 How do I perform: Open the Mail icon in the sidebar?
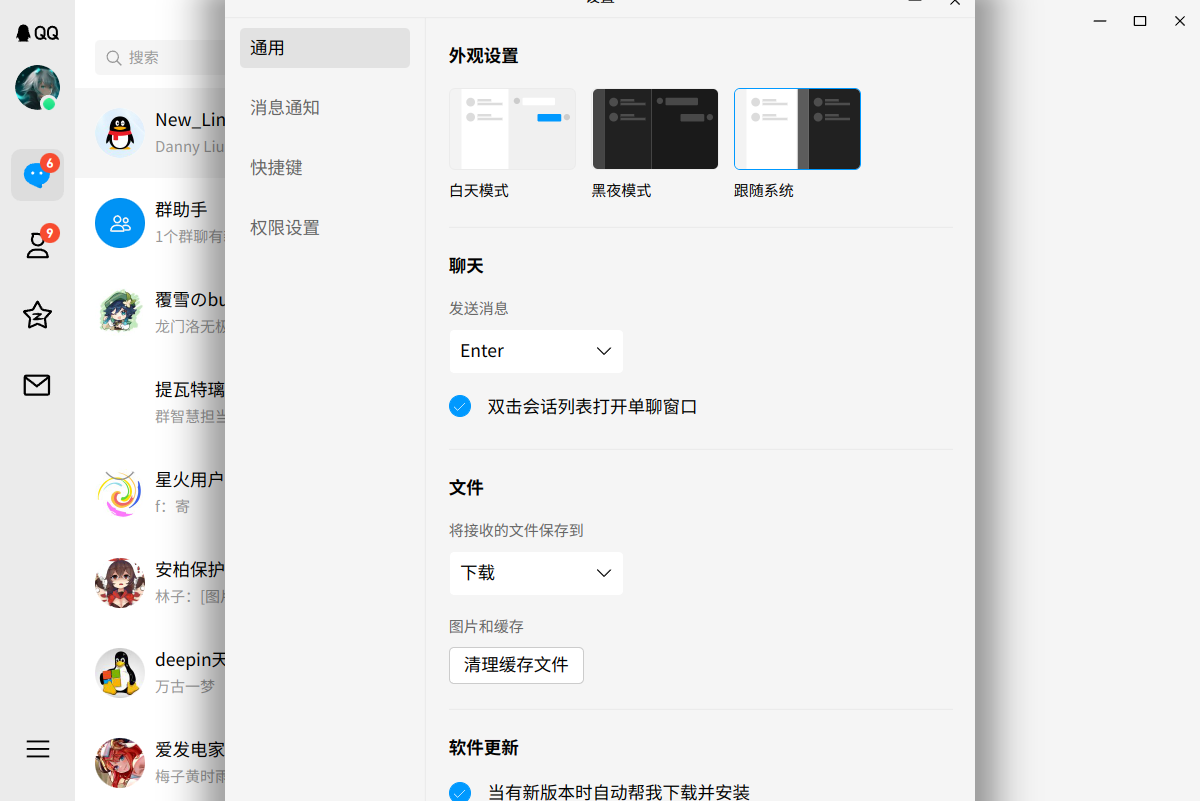click(37, 385)
